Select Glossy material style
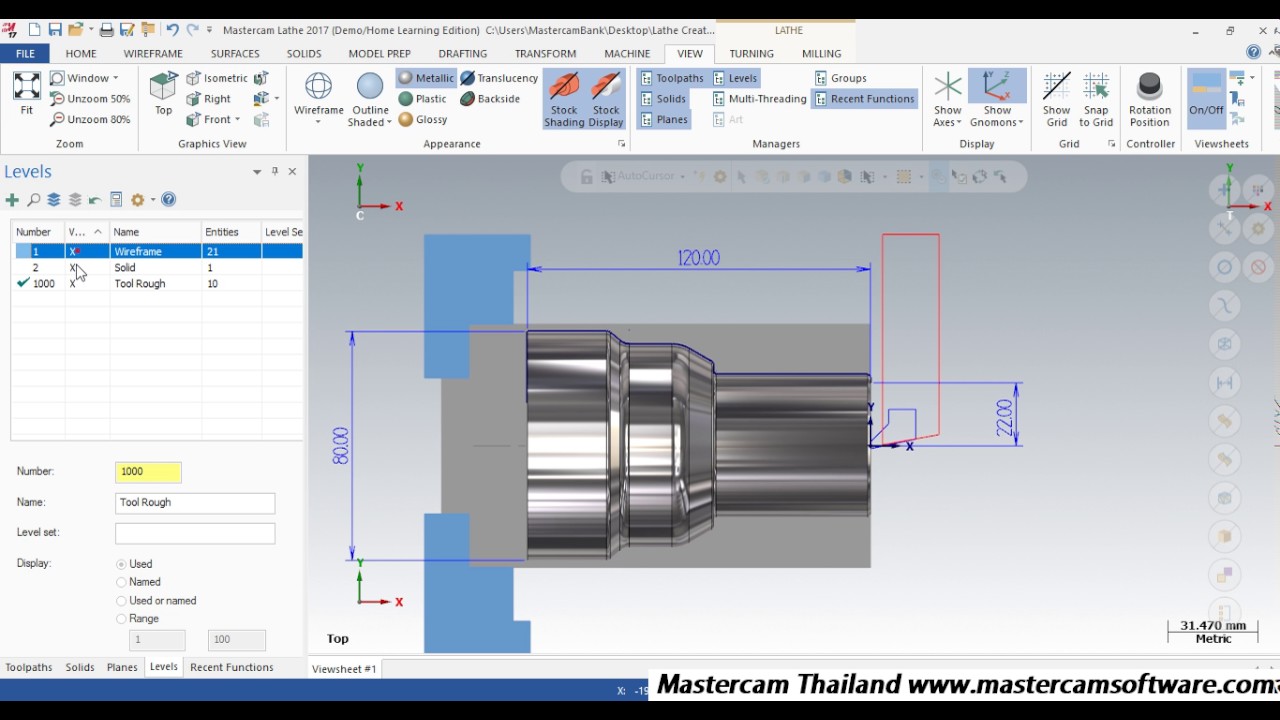 pyautogui.click(x=423, y=120)
